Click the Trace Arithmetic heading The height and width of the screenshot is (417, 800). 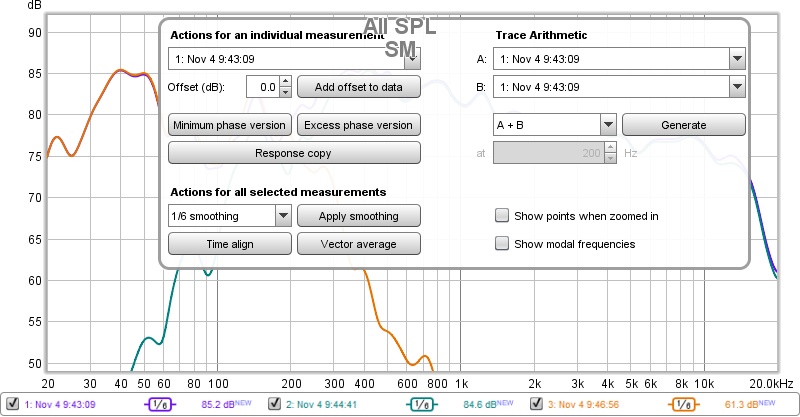pos(541,35)
